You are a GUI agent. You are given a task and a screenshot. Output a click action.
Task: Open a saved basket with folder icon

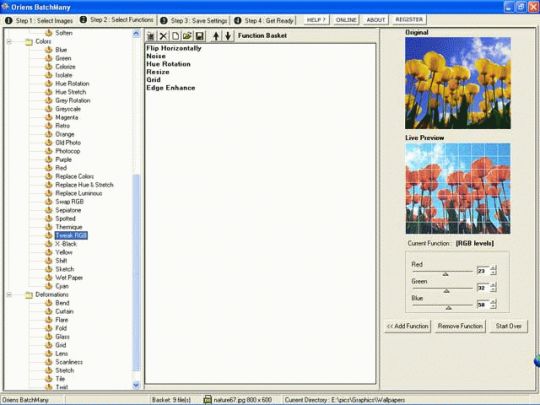187,36
